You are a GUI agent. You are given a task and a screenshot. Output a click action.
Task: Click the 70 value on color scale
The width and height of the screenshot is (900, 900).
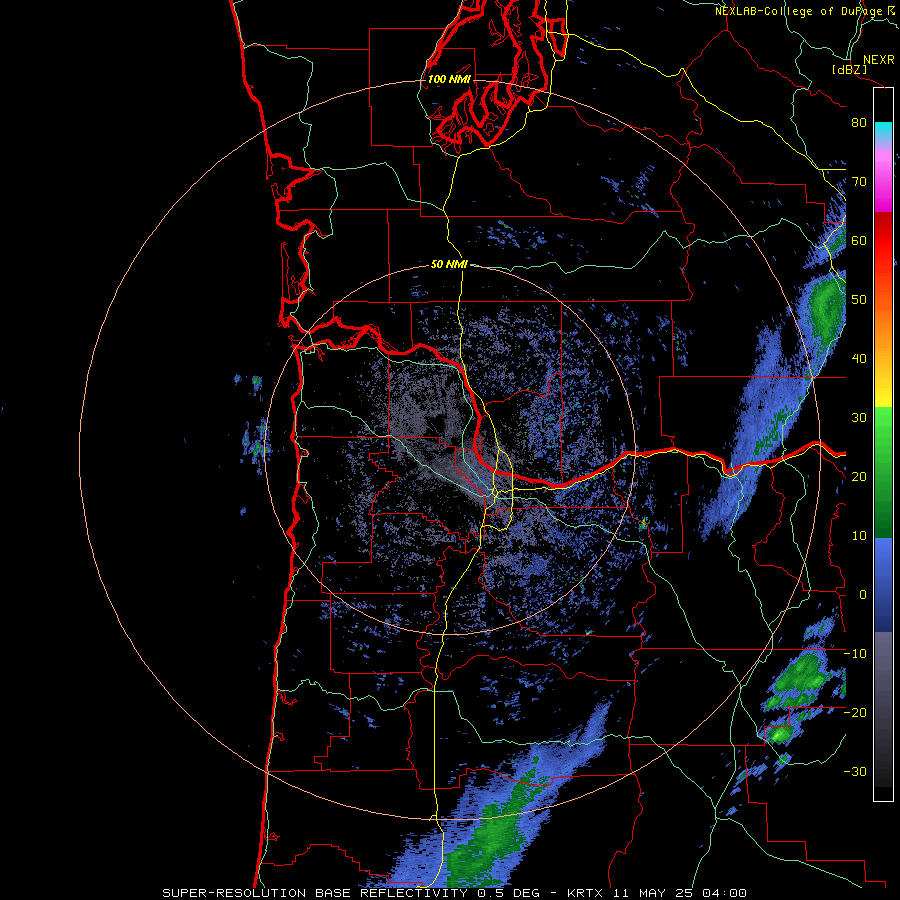(x=859, y=181)
